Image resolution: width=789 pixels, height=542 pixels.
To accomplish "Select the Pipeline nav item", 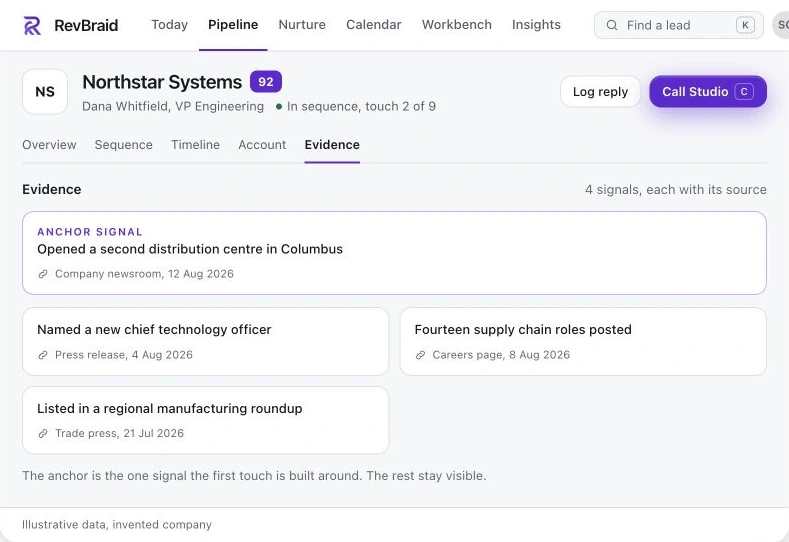I will [233, 25].
